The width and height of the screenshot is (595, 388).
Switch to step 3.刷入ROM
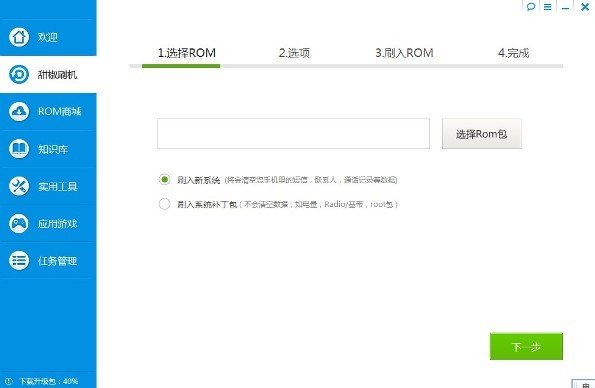(405, 53)
